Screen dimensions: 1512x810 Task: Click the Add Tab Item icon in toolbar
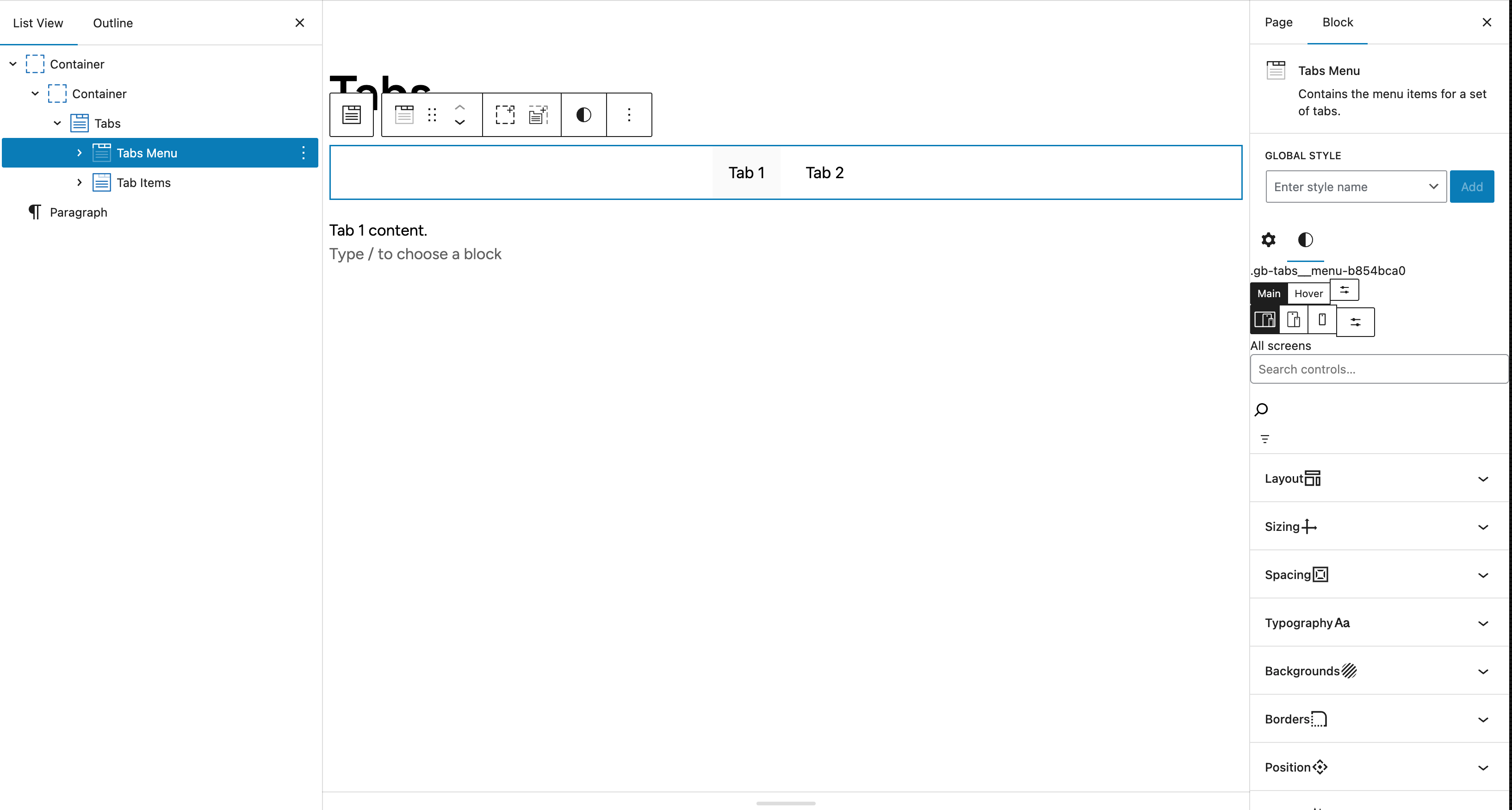(538, 114)
